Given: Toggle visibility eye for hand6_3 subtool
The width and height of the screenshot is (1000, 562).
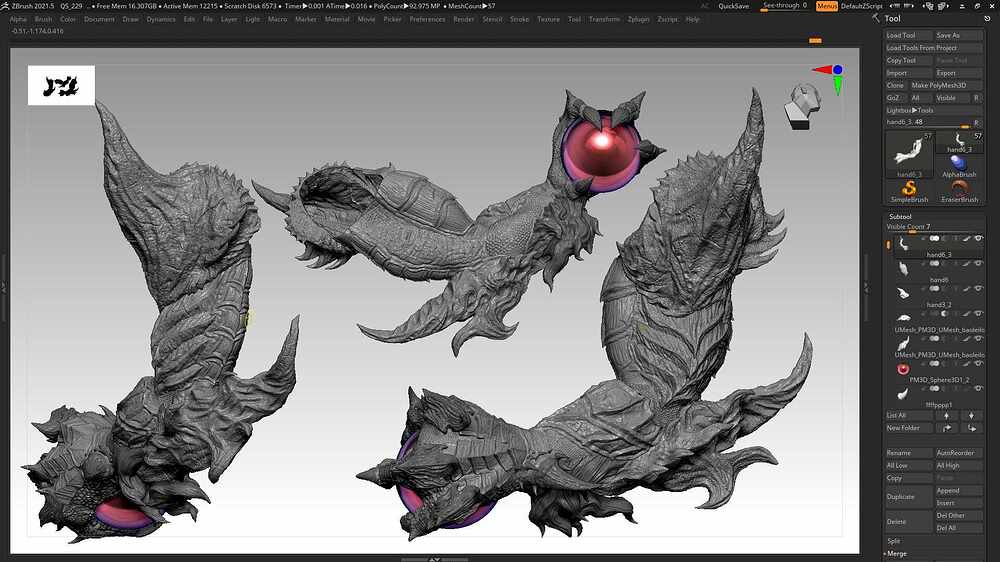Looking at the screenshot, I should [x=978, y=239].
